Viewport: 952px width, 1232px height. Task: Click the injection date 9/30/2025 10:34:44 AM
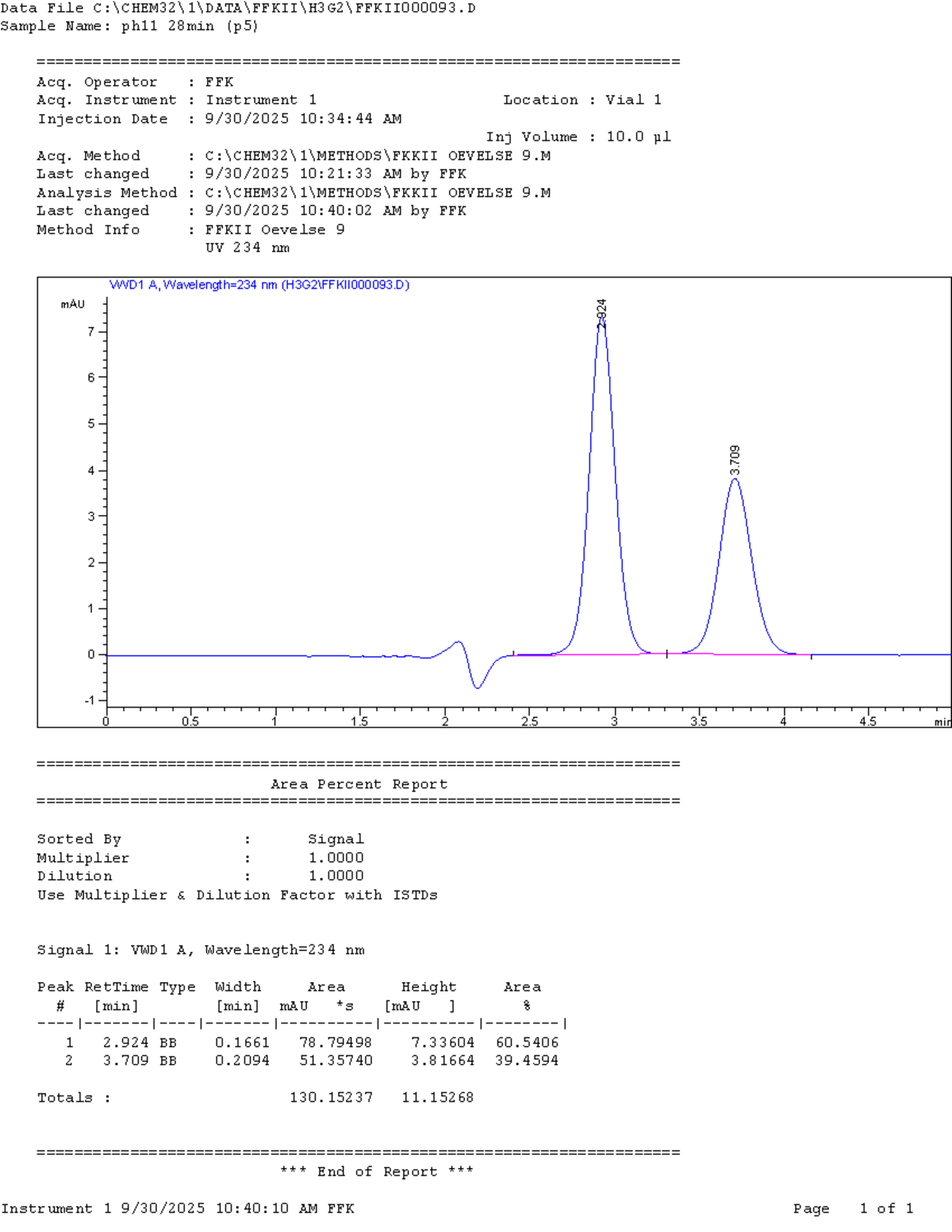303,119
